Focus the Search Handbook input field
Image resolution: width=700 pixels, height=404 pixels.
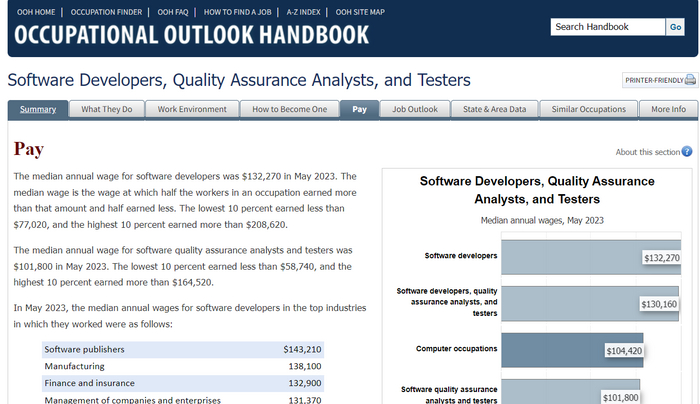click(608, 27)
